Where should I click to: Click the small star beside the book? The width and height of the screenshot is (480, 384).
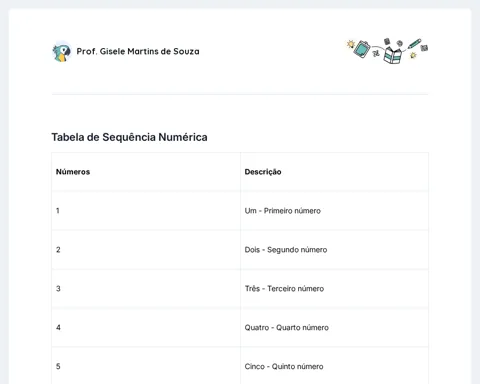(413, 55)
